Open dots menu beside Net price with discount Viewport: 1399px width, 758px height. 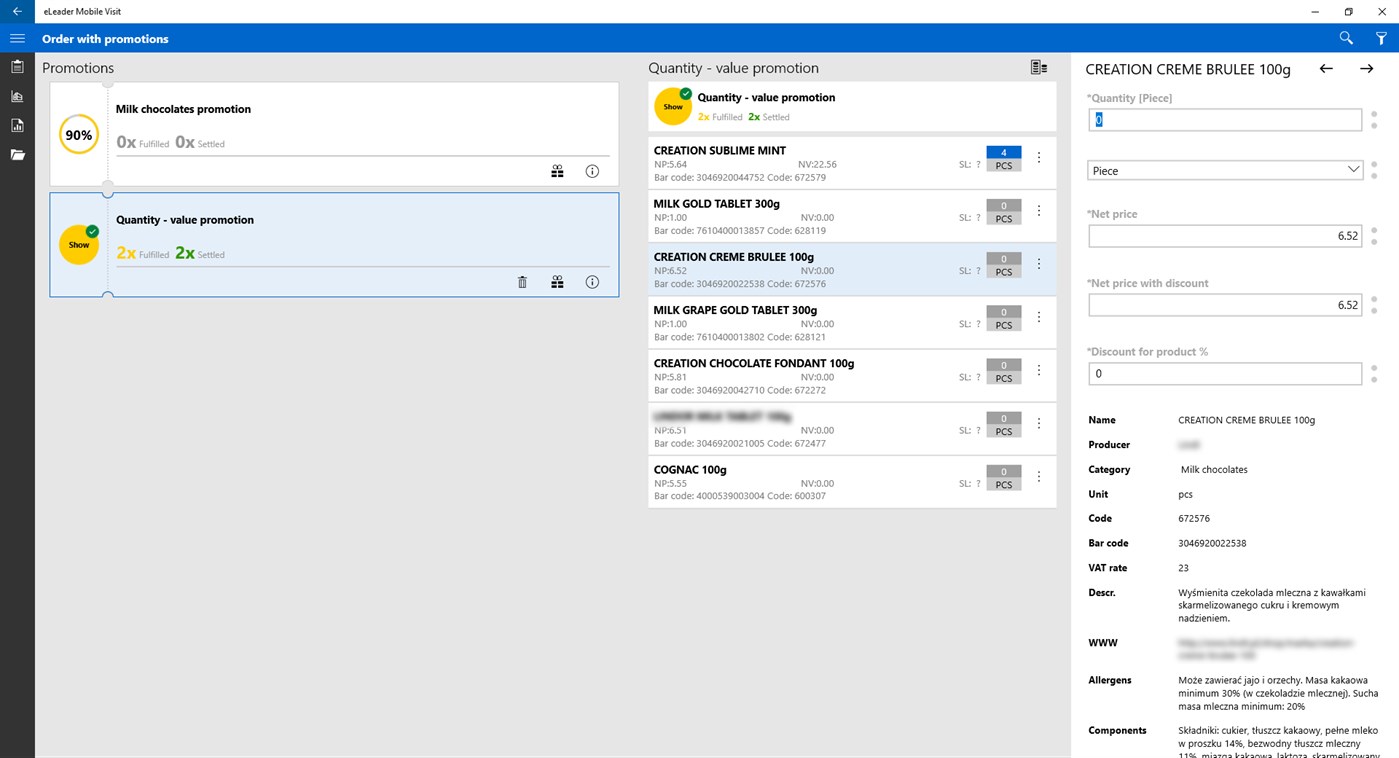pyautogui.click(x=1374, y=305)
